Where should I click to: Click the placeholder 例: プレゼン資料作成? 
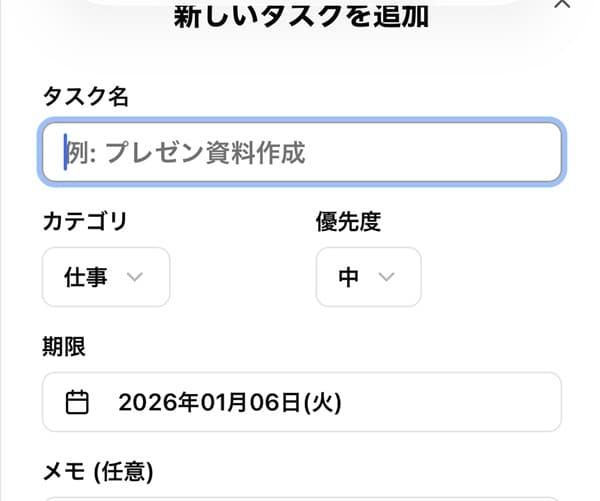(x=186, y=153)
